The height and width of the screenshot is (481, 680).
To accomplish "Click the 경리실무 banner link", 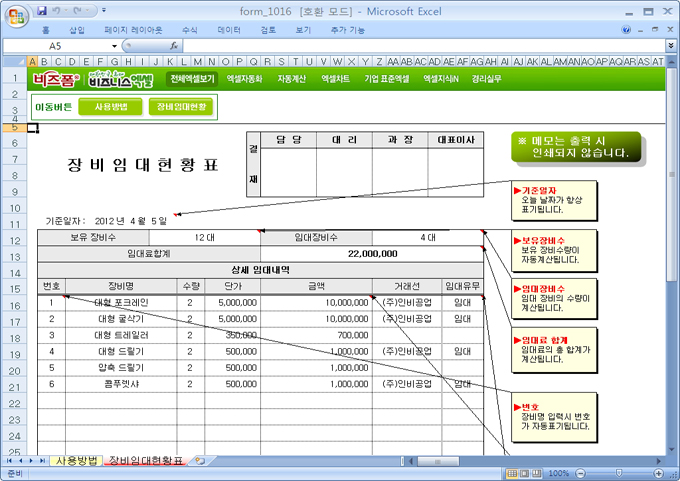I will 487,79.
